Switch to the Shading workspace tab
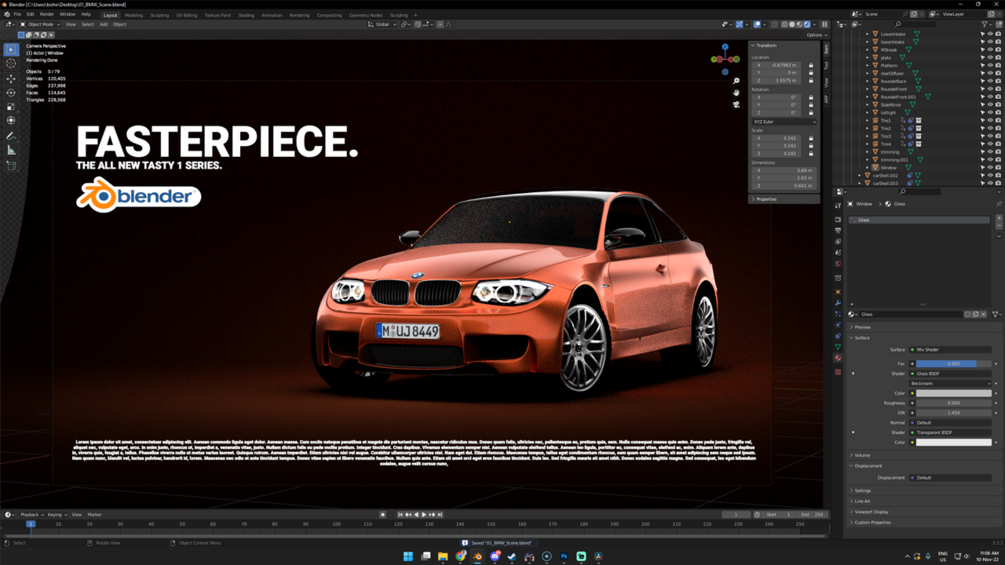Image resolution: width=1005 pixels, height=565 pixels. click(246, 15)
